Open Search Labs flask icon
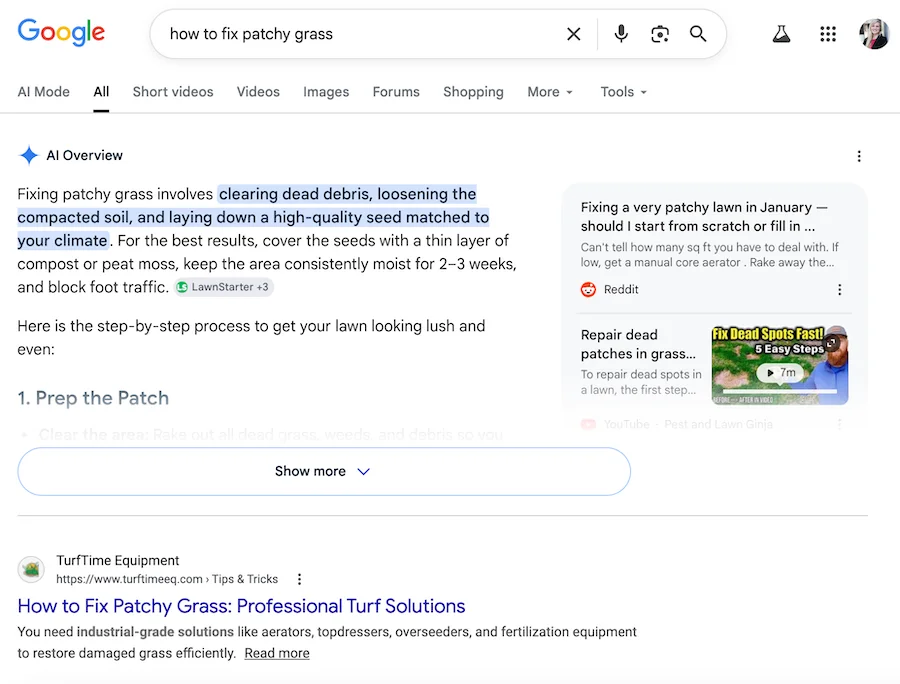Viewport: 900px width, 684px height. tap(781, 34)
